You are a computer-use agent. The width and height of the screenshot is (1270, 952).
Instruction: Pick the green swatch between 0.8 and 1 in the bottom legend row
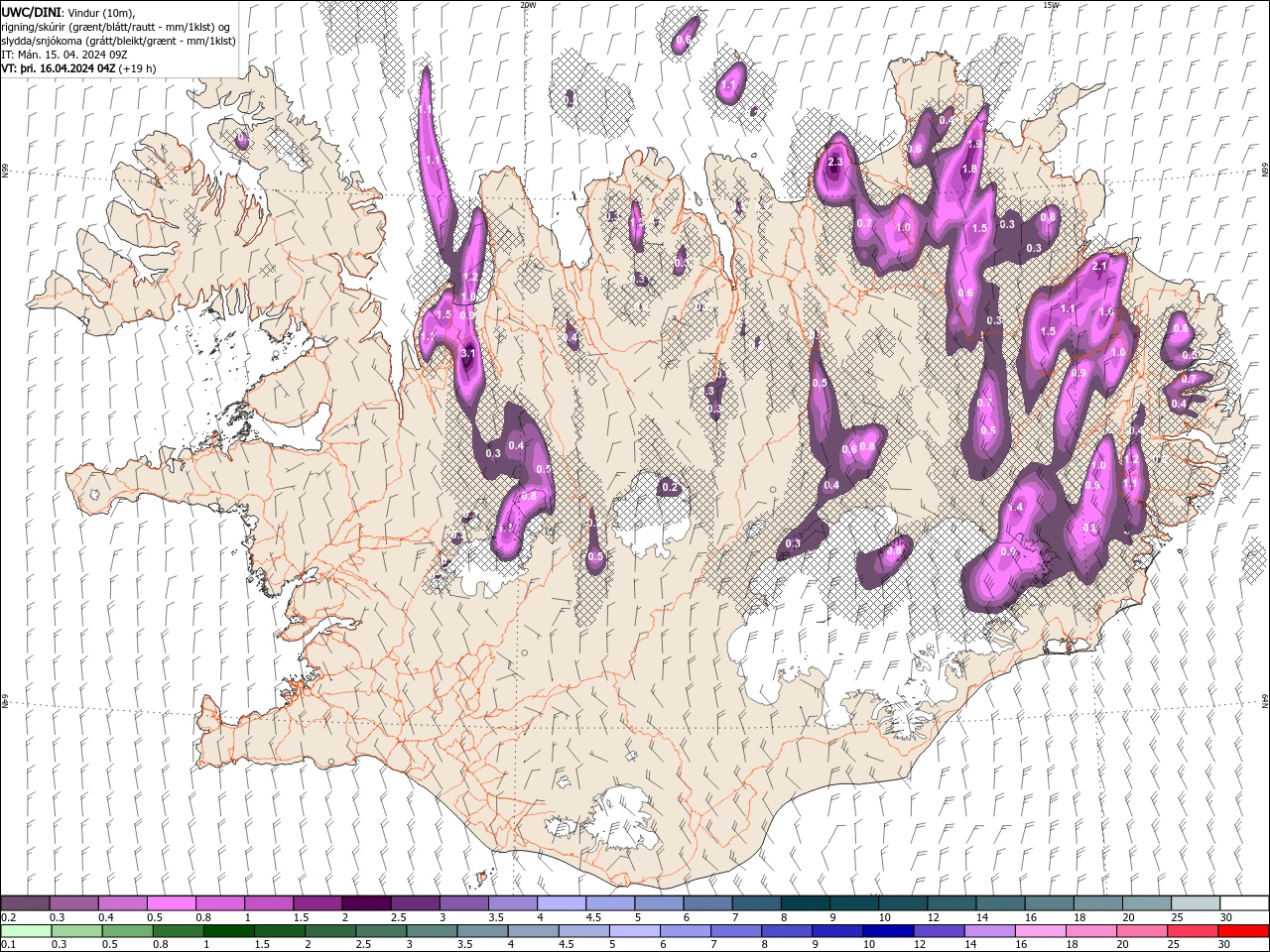178,931
